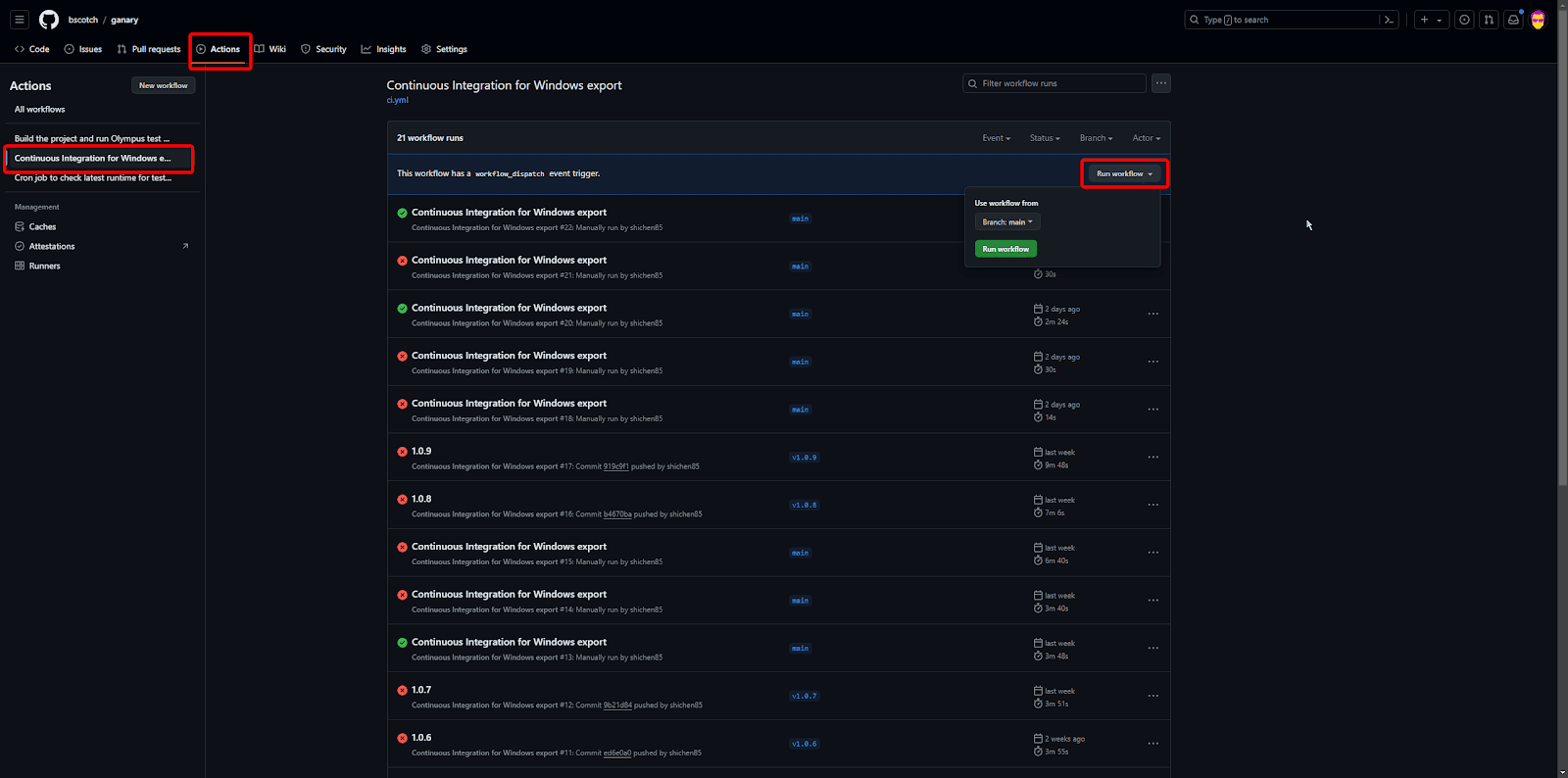The height and width of the screenshot is (778, 1568).
Task: Open the bscotch owner link
Action: pyautogui.click(x=83, y=20)
